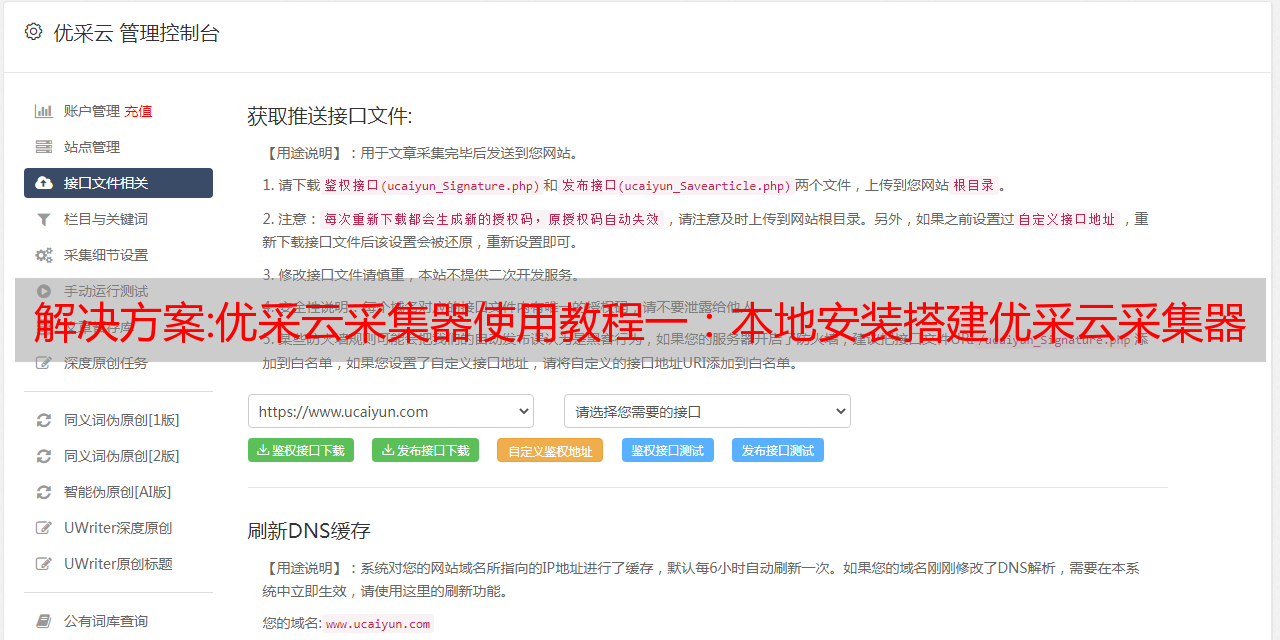Open UWriter深度原创 in the sidebar
Viewport: 1280px width, 640px height.
click(x=118, y=528)
